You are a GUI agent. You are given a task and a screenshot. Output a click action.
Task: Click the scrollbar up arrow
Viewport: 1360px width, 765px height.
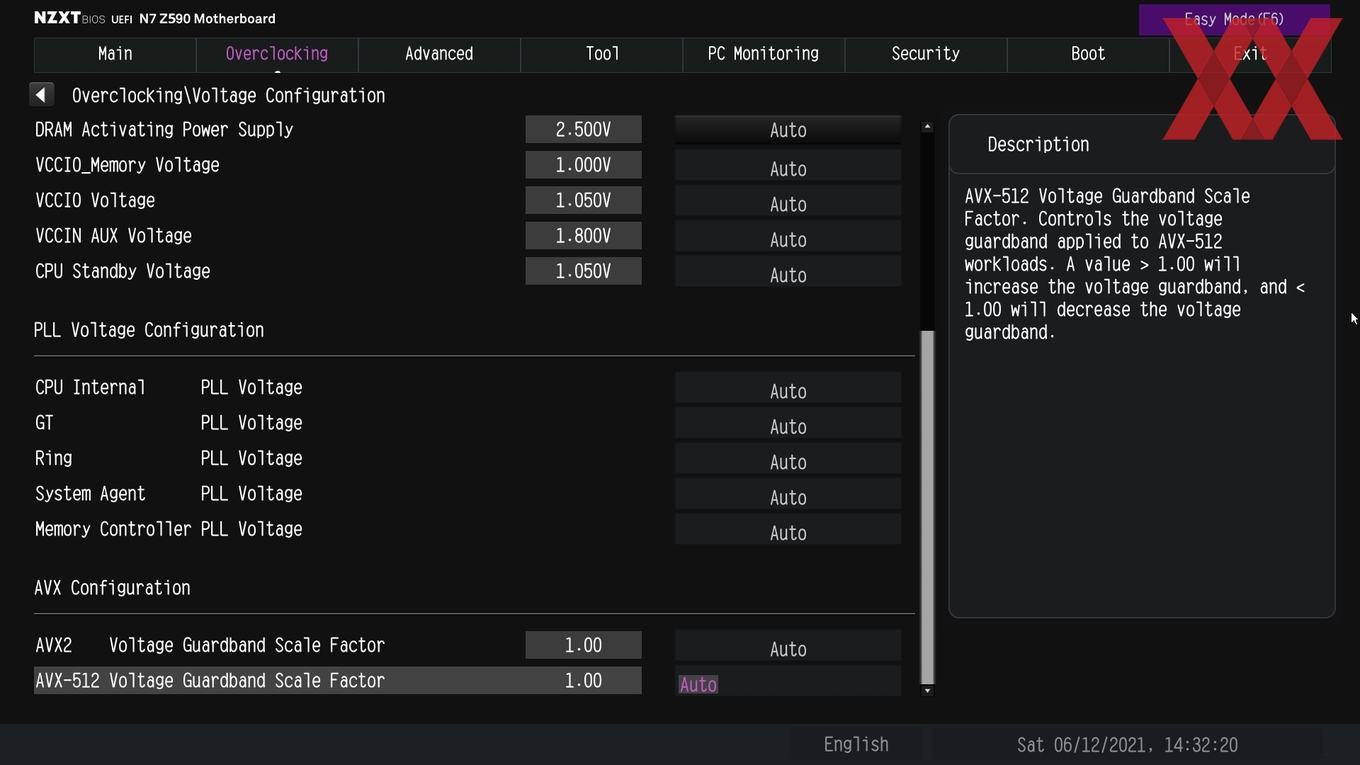(927, 127)
